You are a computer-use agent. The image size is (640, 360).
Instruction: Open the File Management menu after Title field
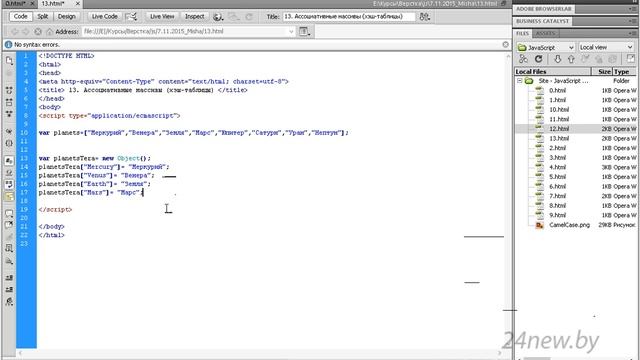click(425, 17)
